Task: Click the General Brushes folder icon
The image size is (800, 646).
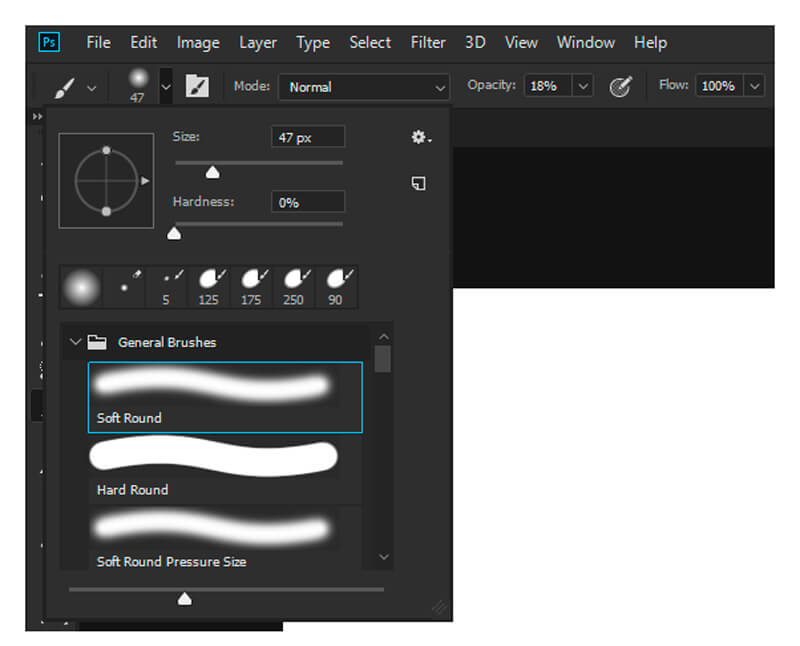Action: coord(97,342)
